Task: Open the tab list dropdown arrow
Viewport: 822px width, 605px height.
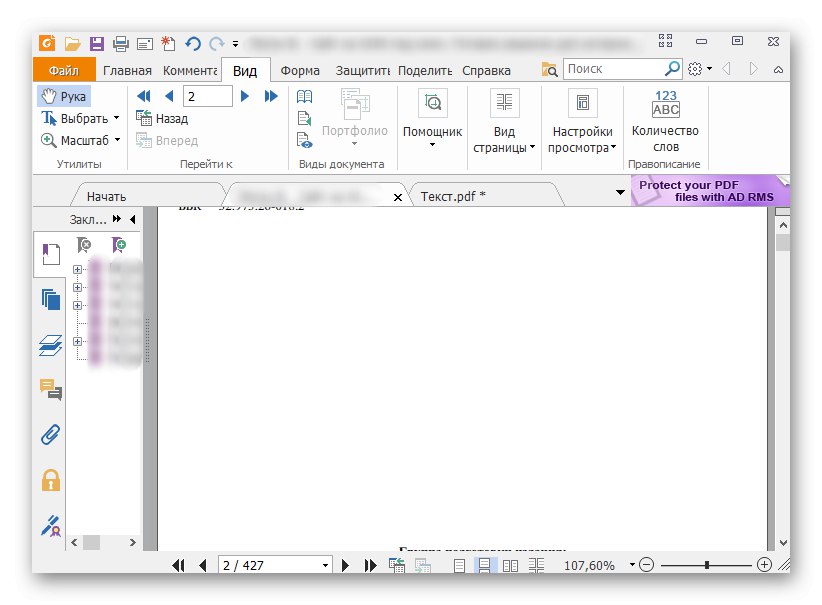Action: (620, 192)
